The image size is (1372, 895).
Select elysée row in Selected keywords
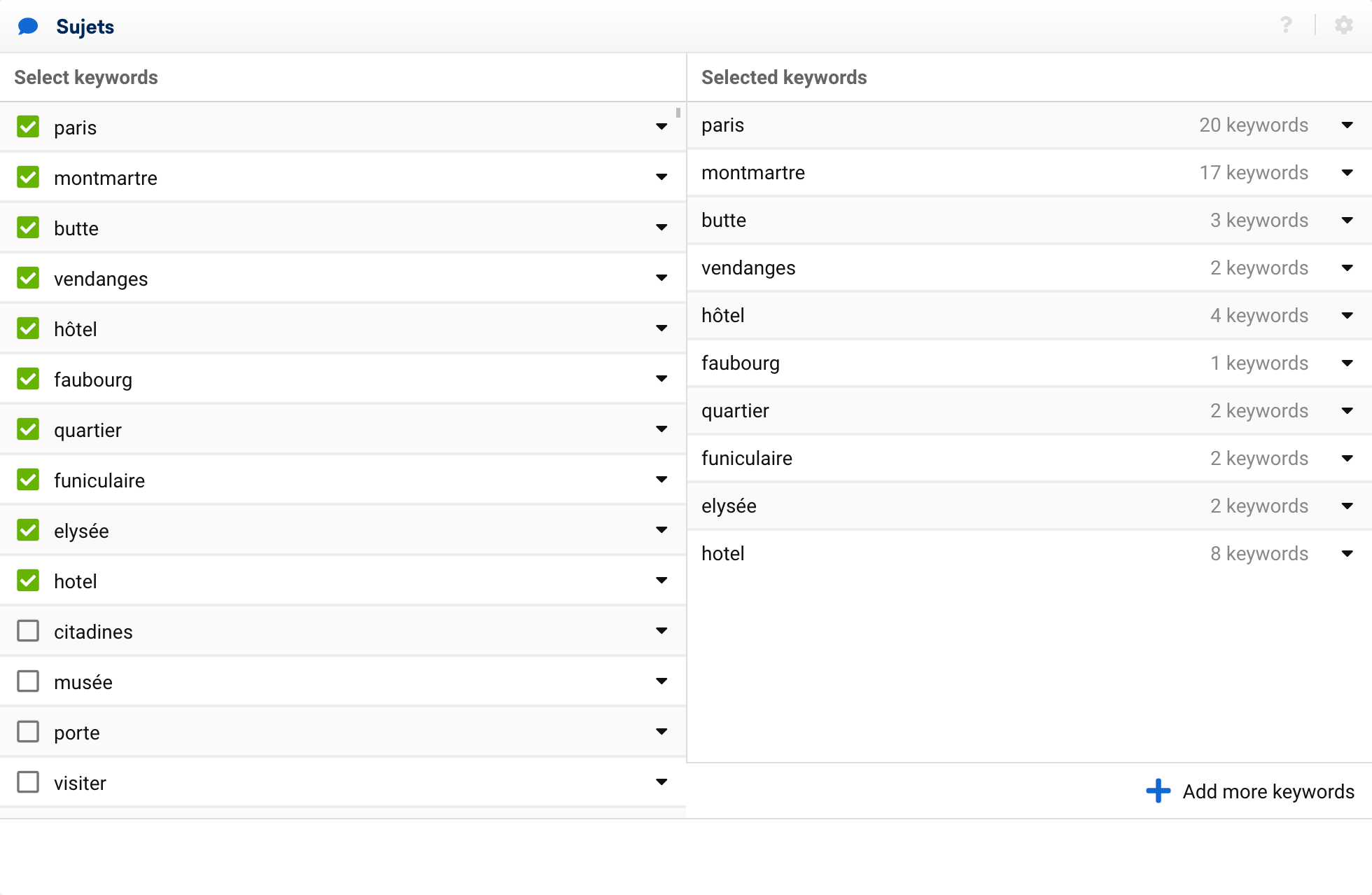pos(1029,506)
